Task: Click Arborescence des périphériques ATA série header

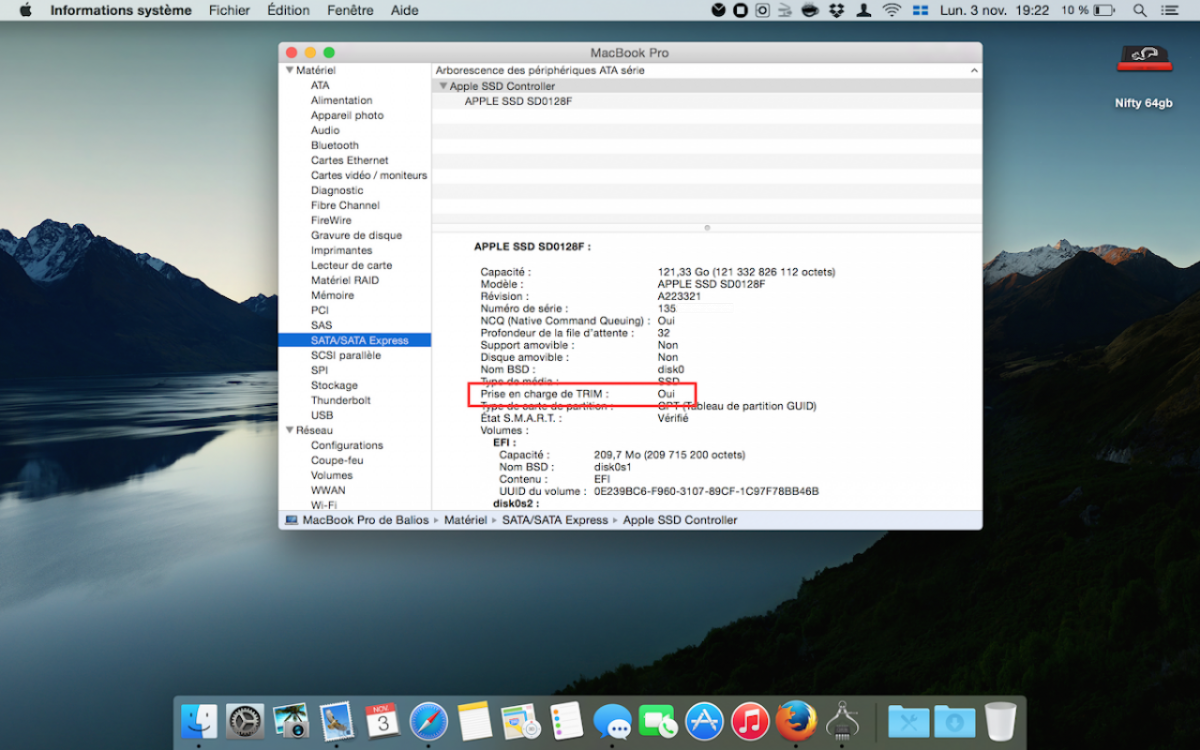Action: [540, 71]
